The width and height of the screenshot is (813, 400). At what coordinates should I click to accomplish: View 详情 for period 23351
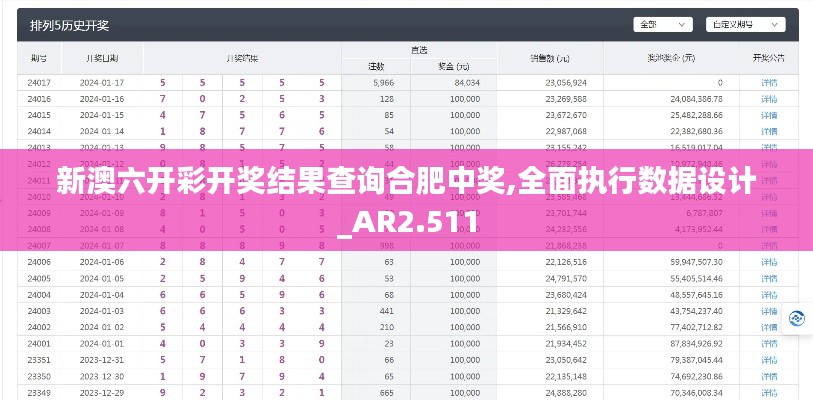pyautogui.click(x=768, y=360)
